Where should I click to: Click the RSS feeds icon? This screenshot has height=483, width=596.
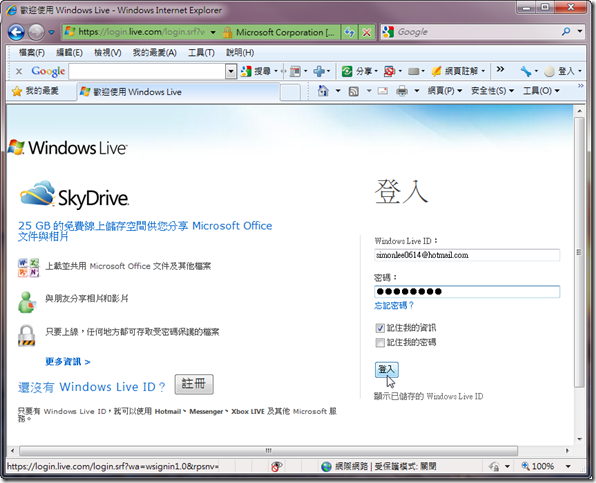point(354,91)
